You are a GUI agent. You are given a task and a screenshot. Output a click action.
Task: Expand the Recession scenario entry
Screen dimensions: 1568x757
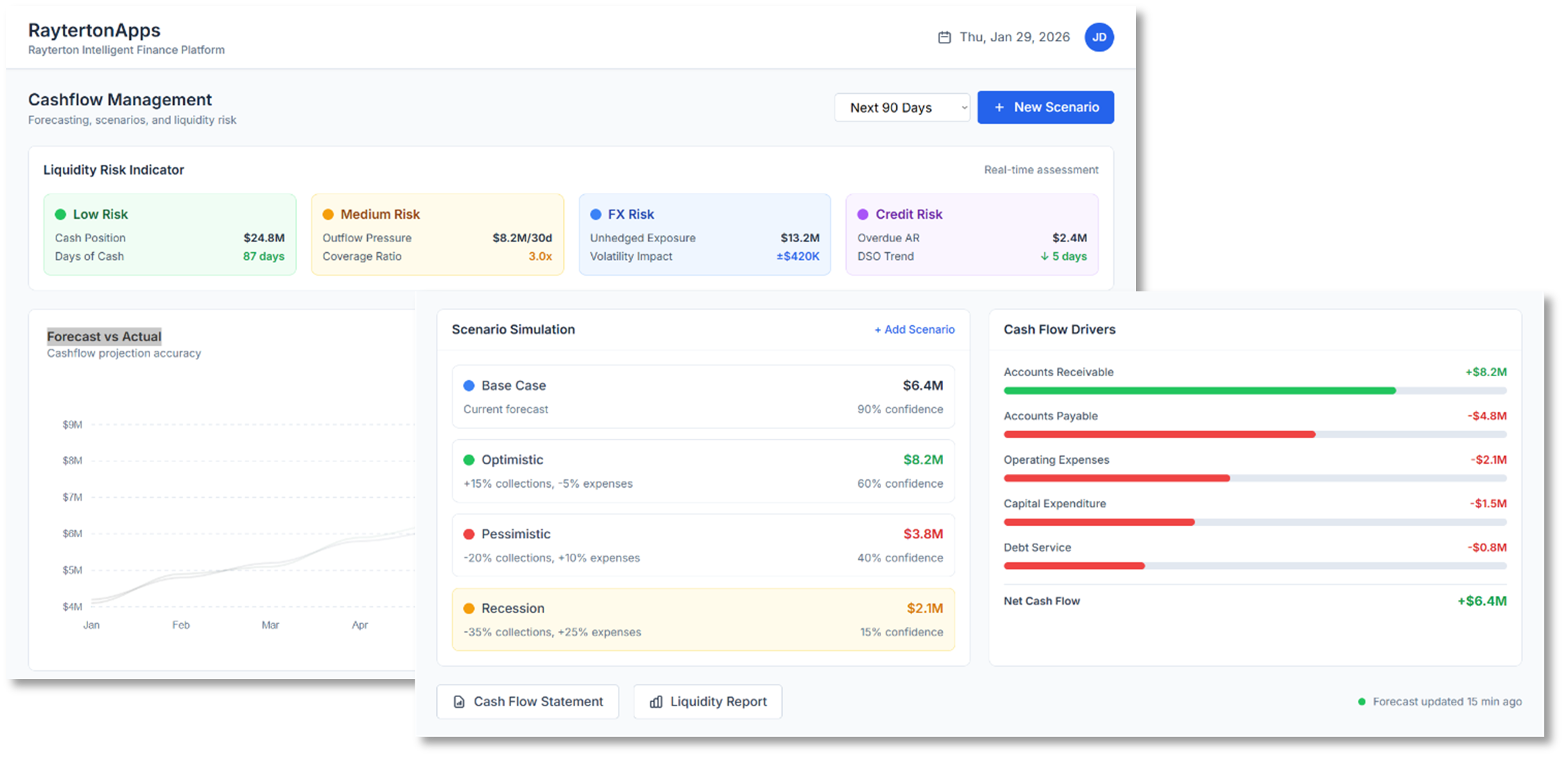[703, 619]
